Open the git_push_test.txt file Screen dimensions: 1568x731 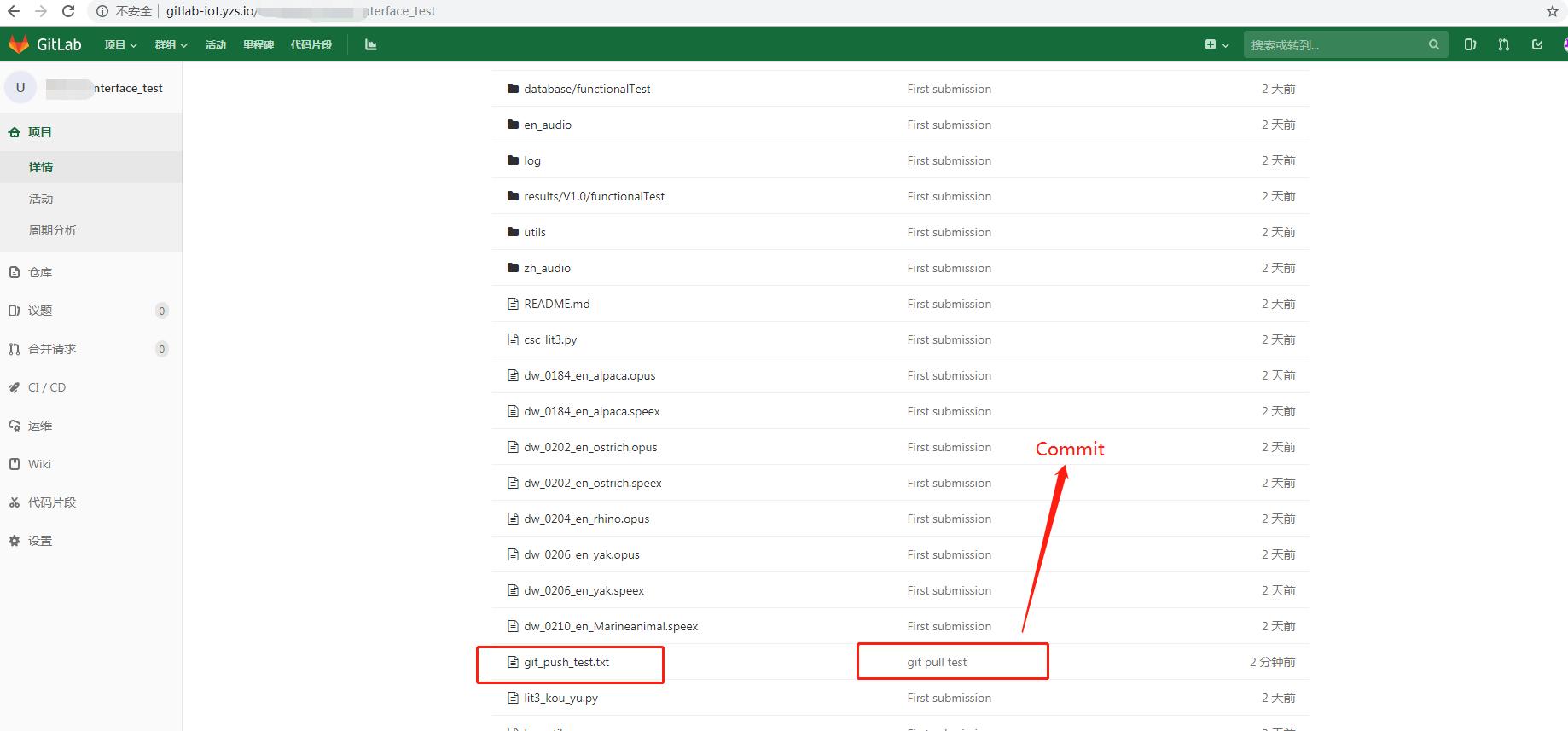pyautogui.click(x=566, y=662)
